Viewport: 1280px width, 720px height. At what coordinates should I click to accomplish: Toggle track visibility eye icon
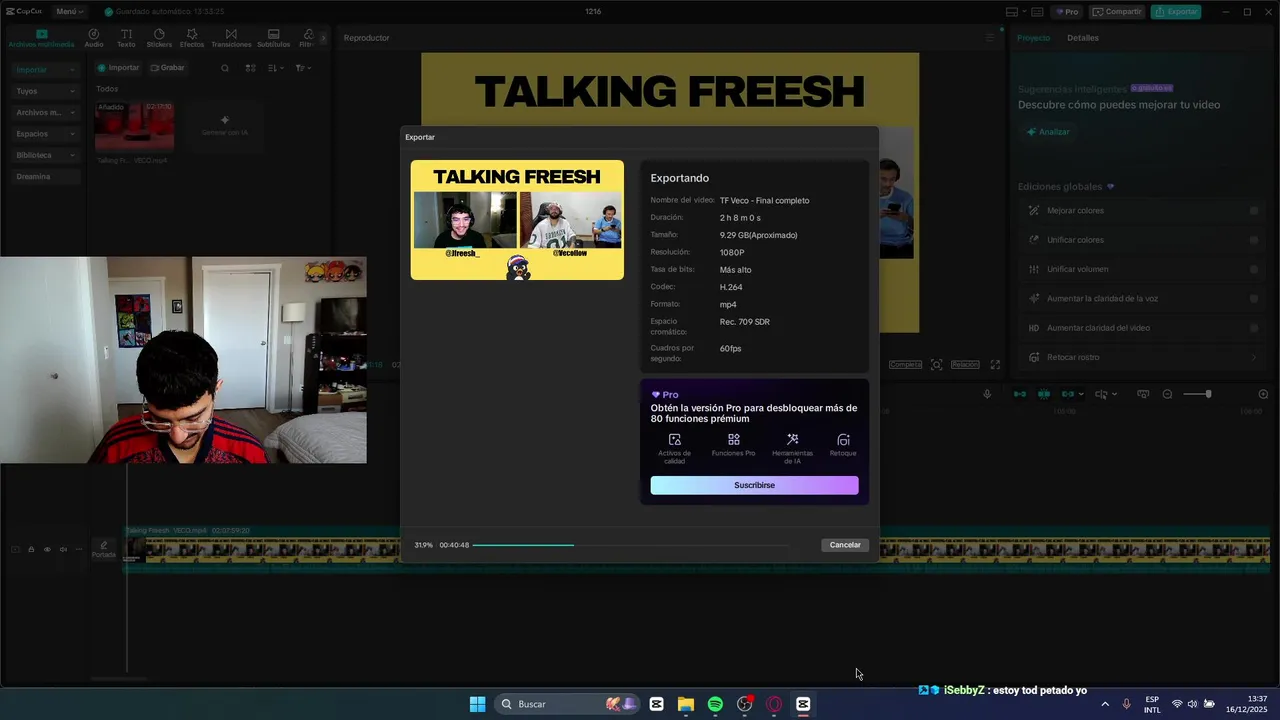[x=47, y=549]
